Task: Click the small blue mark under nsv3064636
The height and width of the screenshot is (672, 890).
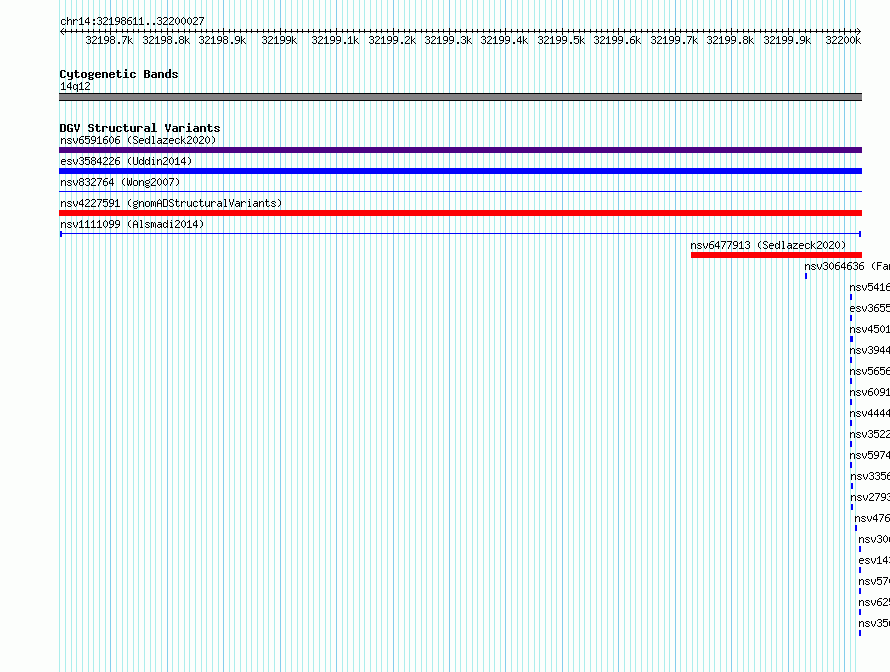Action: click(x=806, y=276)
